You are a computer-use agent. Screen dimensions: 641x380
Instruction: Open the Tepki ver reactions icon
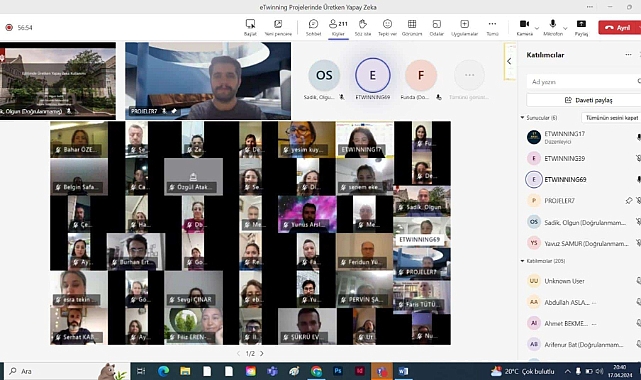(387, 24)
